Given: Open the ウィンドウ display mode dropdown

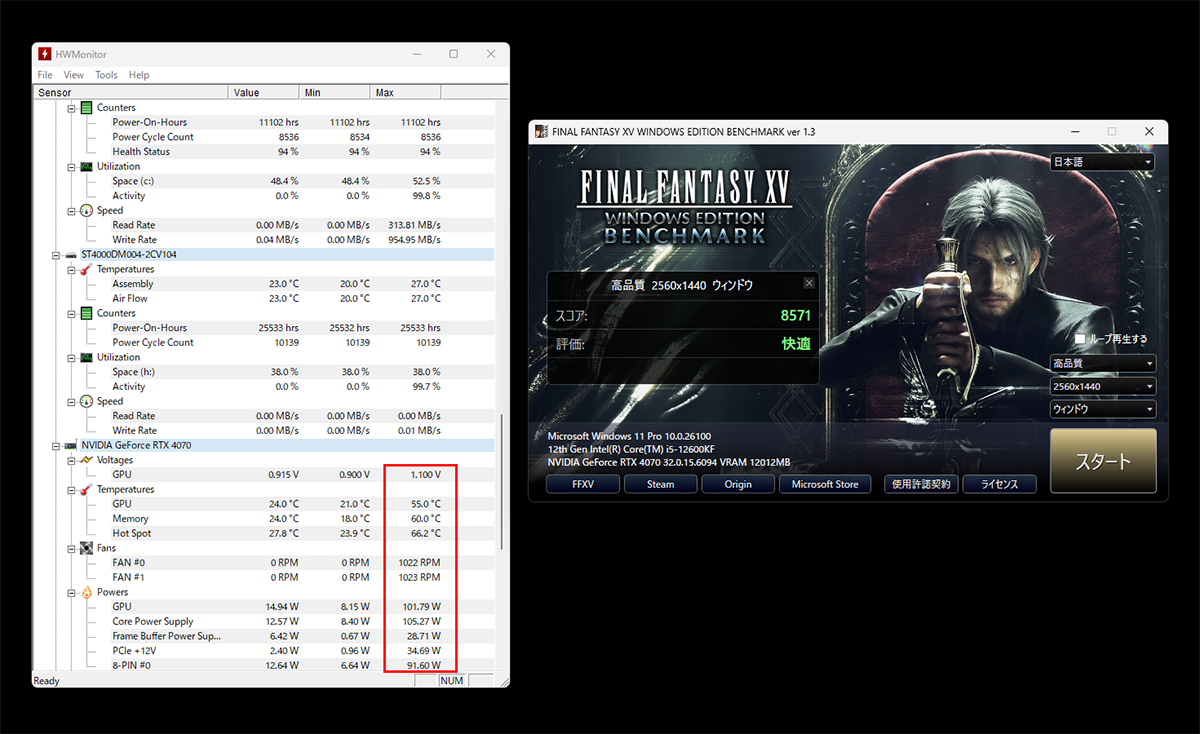Looking at the screenshot, I should (1102, 410).
